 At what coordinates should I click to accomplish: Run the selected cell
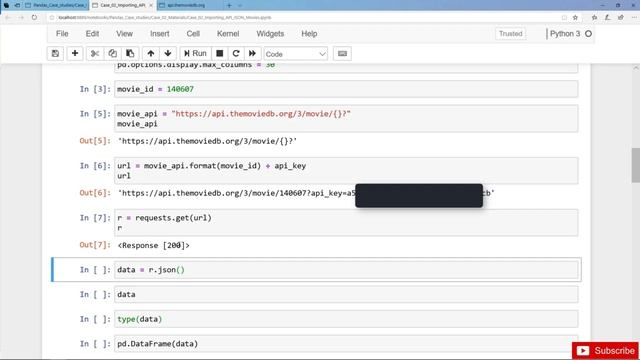[195, 53]
